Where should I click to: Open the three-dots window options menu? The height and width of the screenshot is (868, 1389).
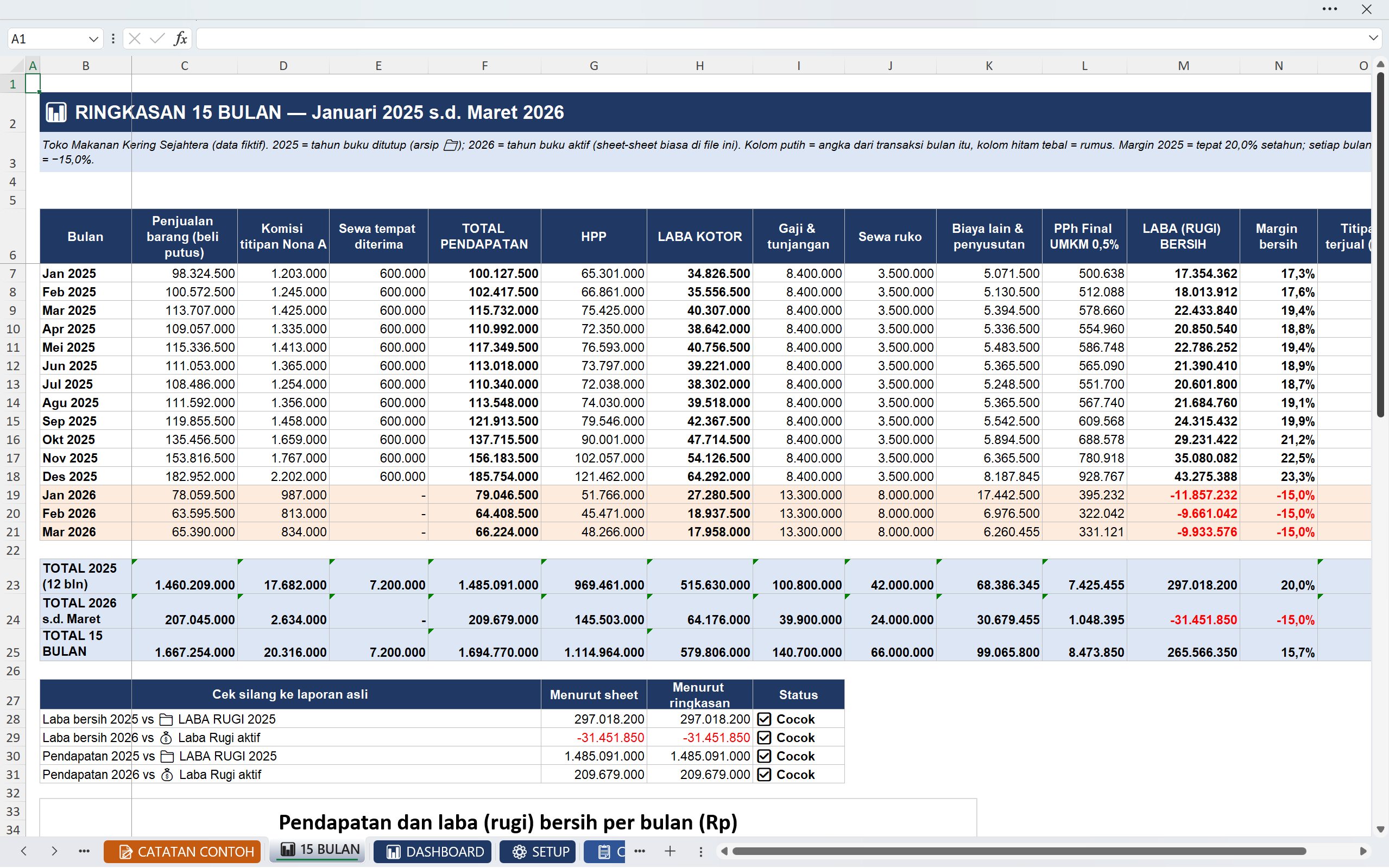click(1330, 9)
